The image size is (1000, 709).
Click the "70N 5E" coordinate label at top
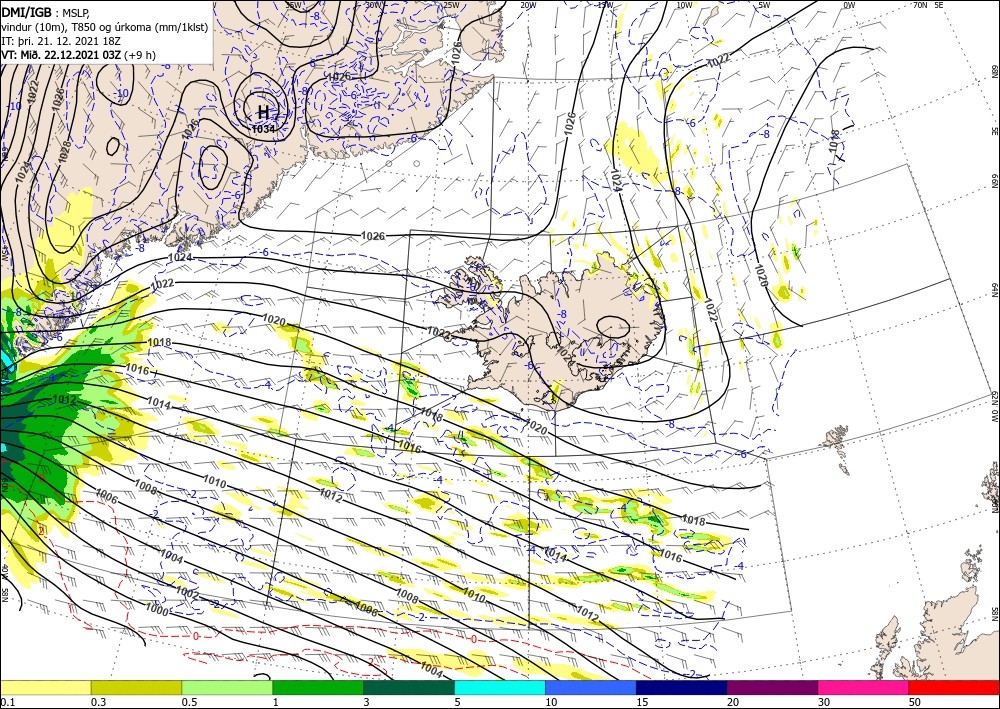[928, 5]
